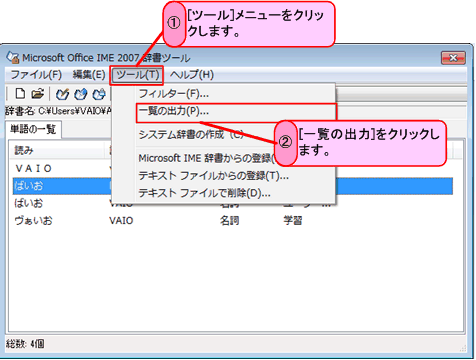This screenshot has width=476, height=360.
Task: Switch to the 単語の一覧 tab
Action: pyautogui.click(x=33, y=129)
